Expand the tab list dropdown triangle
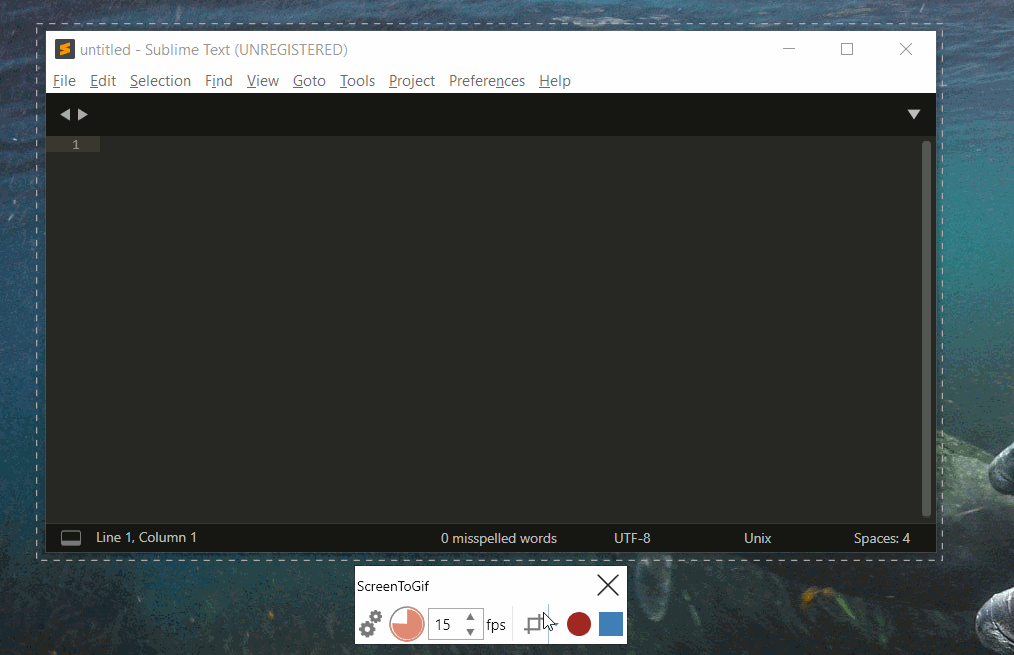The image size is (1014, 655). point(914,114)
